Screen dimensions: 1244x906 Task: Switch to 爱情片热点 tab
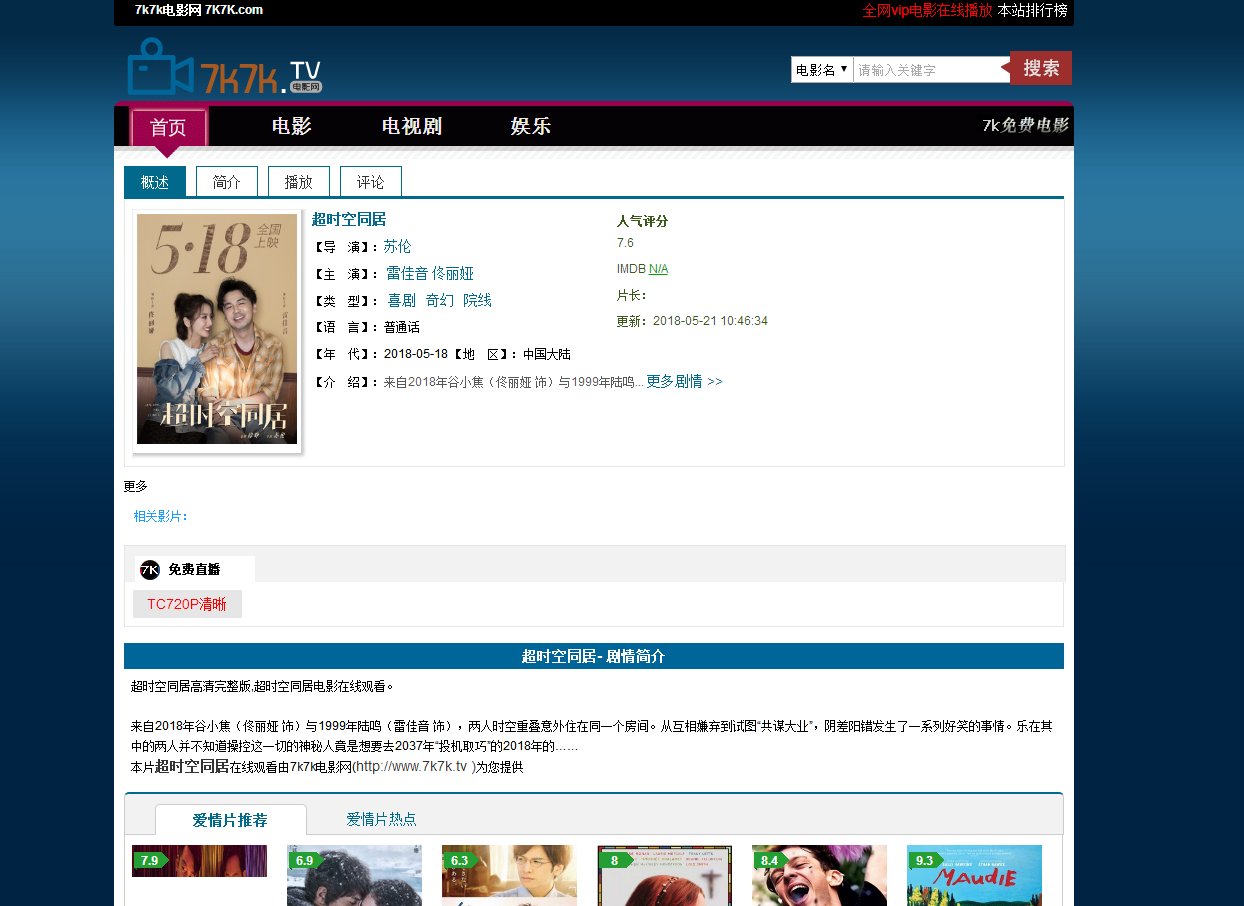click(x=381, y=820)
